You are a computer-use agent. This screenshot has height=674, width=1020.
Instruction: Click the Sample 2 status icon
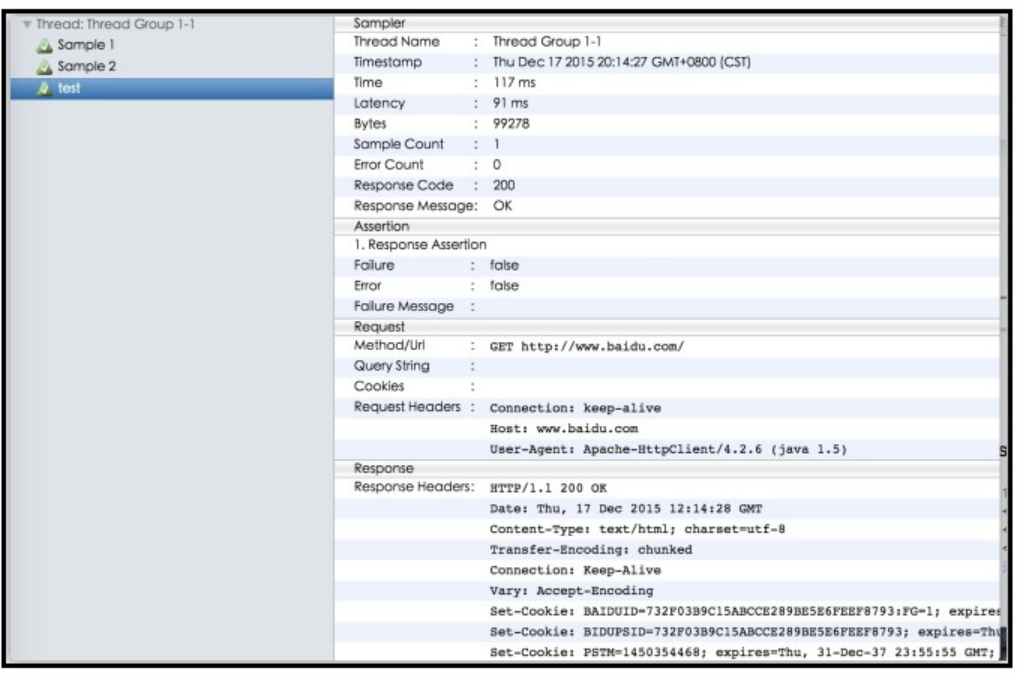point(44,67)
